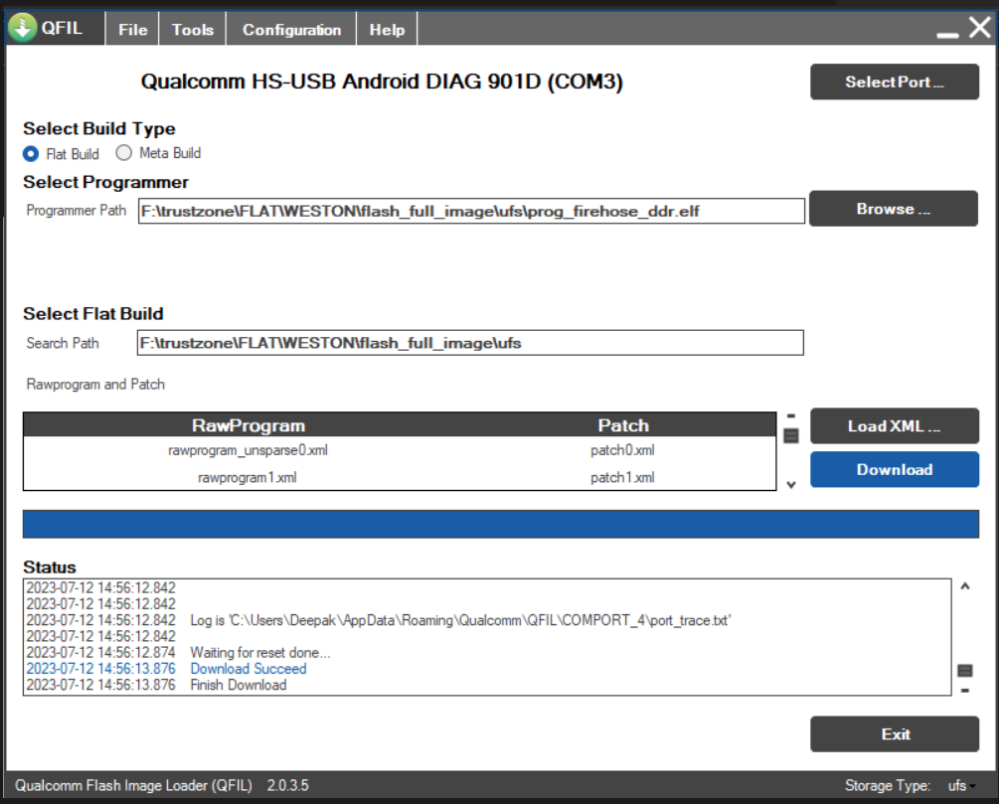Click the 'Download Succeed' log line

click(x=248, y=668)
